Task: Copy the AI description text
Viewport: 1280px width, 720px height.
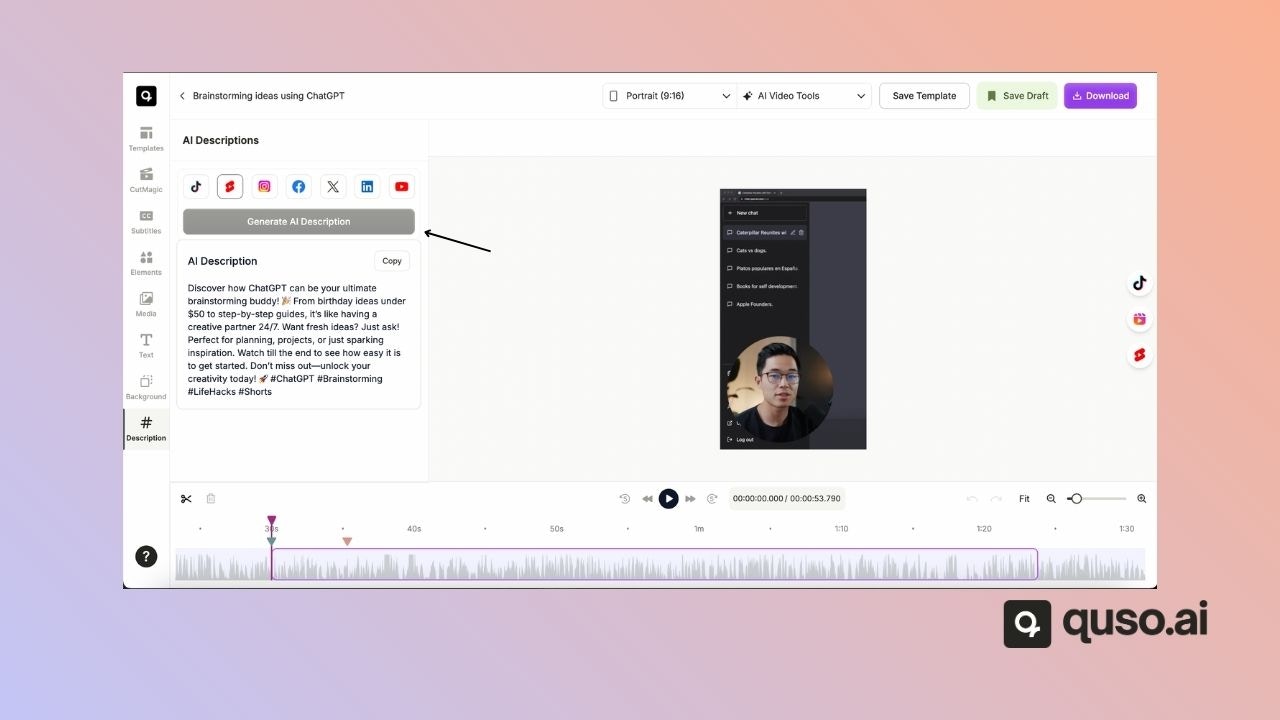Action: click(392, 261)
